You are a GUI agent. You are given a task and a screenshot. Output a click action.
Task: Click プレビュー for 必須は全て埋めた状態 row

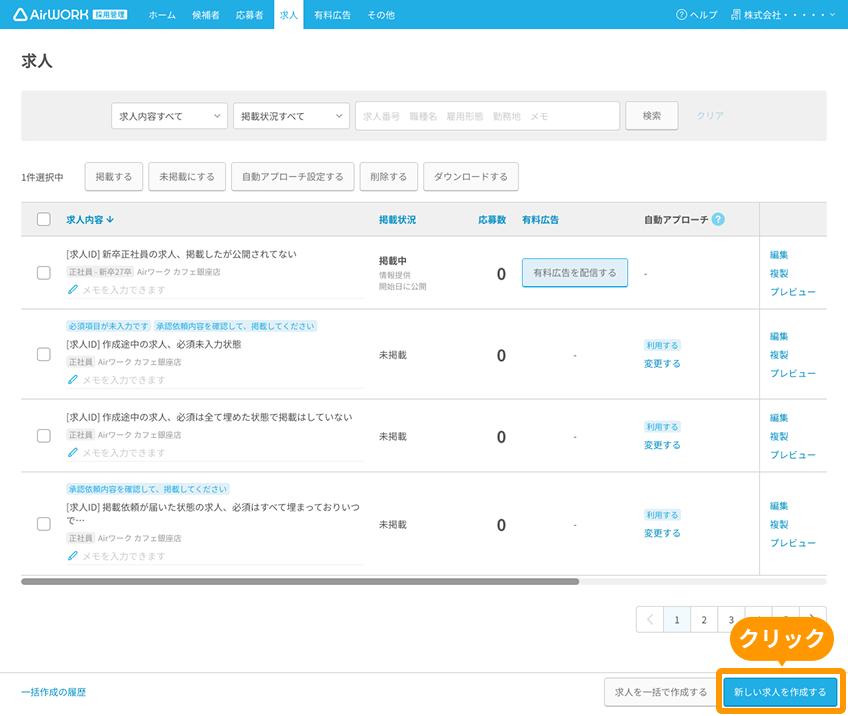tap(792, 455)
